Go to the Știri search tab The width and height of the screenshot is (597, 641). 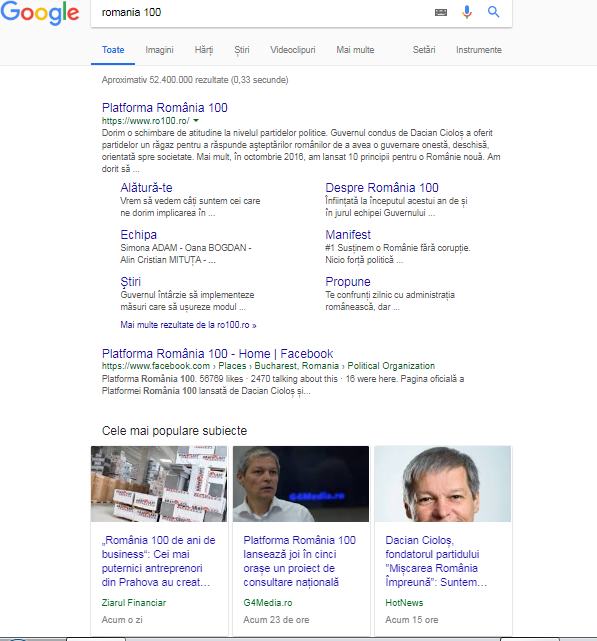click(x=242, y=50)
